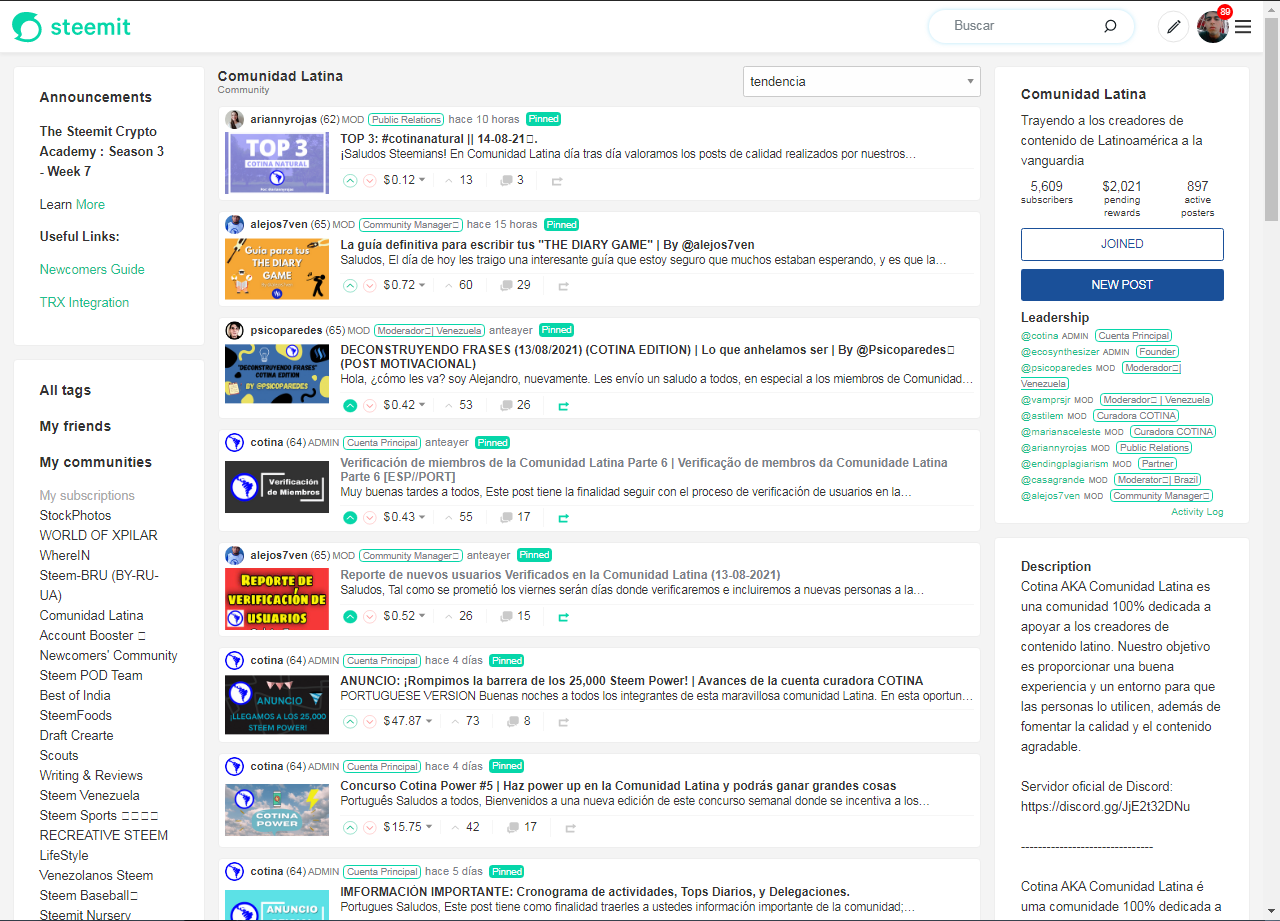This screenshot has width=1280, height=921.
Task: Select All tags in sidebar
Action: click(x=65, y=390)
